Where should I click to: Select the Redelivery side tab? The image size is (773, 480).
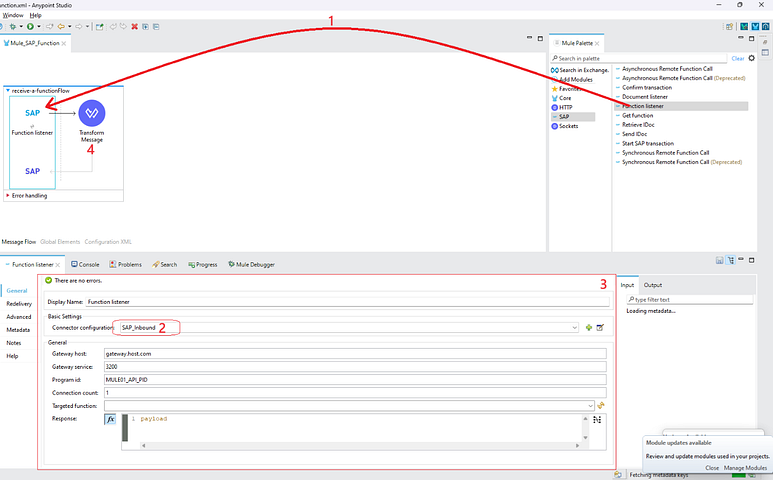pyautogui.click(x=19, y=304)
